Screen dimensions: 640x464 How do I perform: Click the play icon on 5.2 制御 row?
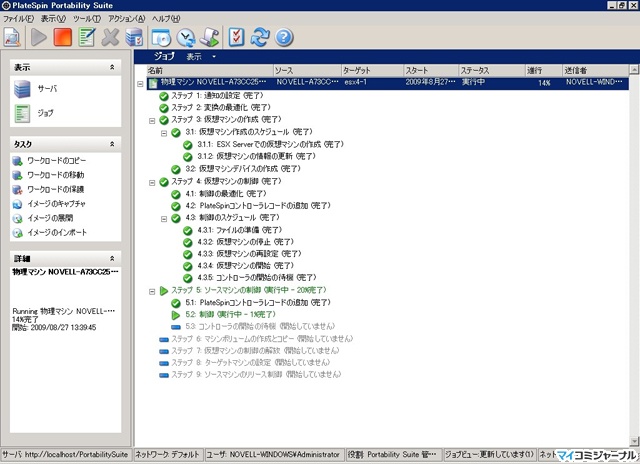tap(176, 315)
